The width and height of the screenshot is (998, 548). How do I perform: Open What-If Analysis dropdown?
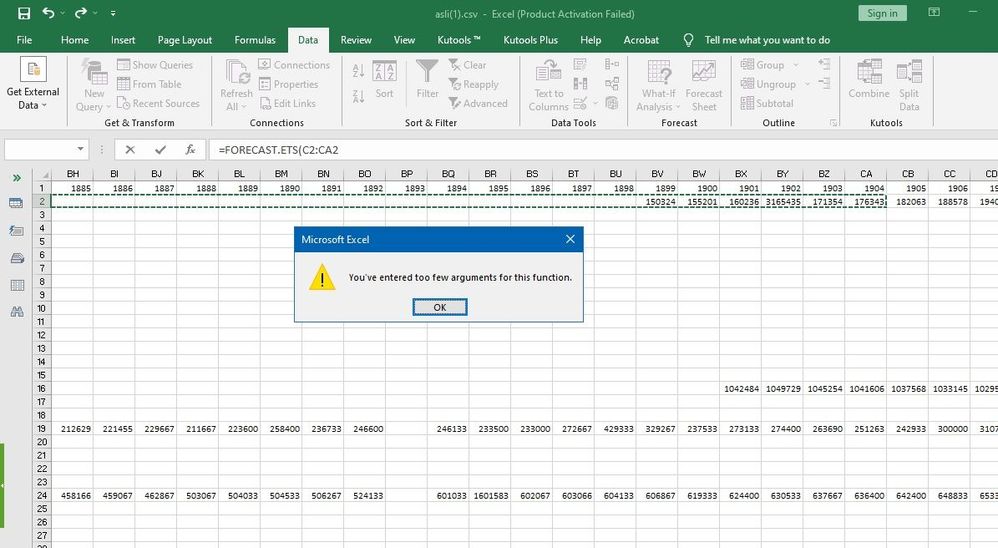click(658, 85)
